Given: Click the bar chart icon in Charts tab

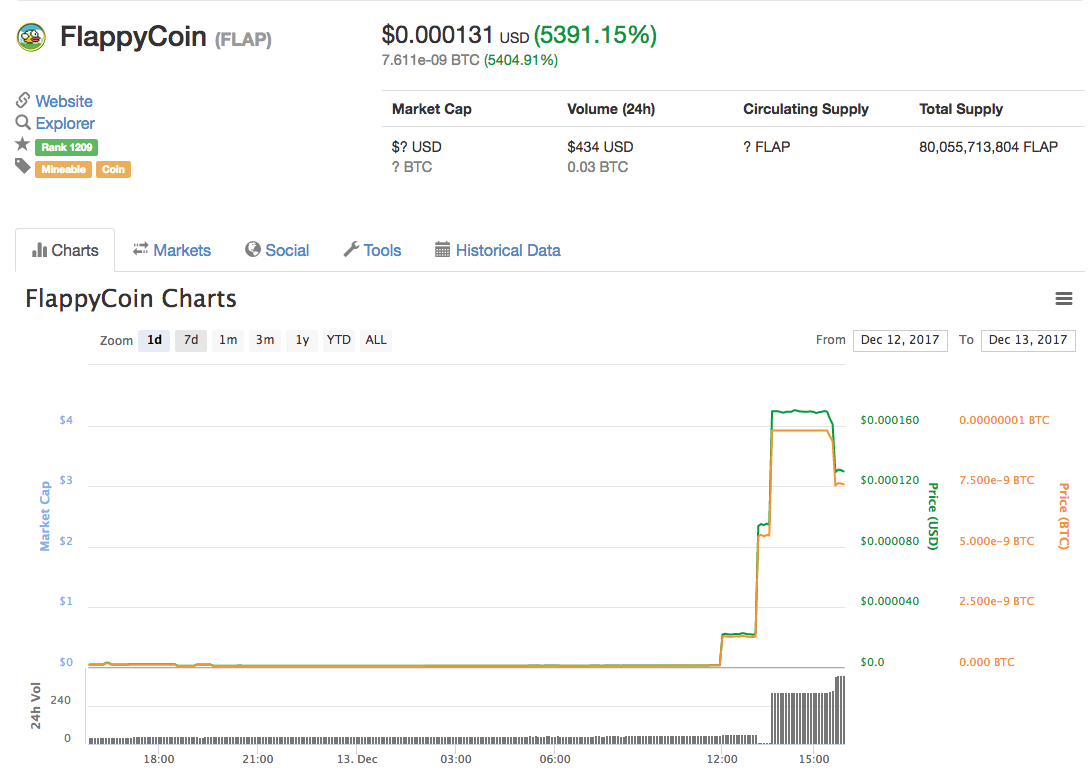Looking at the screenshot, I should pyautogui.click(x=40, y=250).
